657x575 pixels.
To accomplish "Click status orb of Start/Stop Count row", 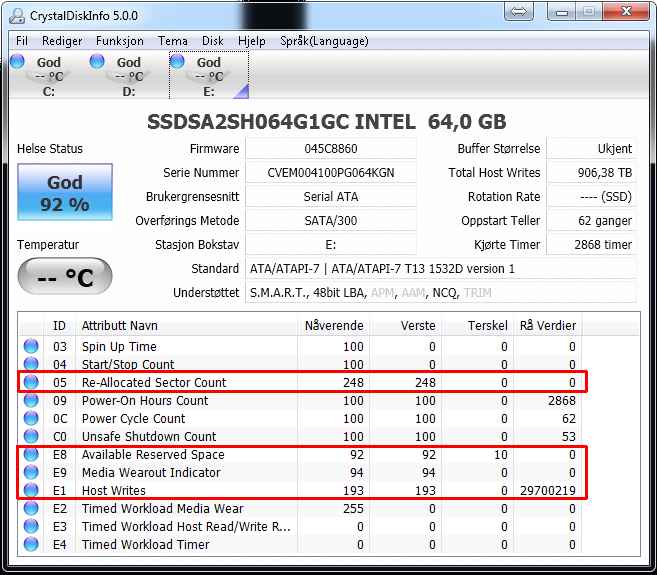I will coord(31,364).
